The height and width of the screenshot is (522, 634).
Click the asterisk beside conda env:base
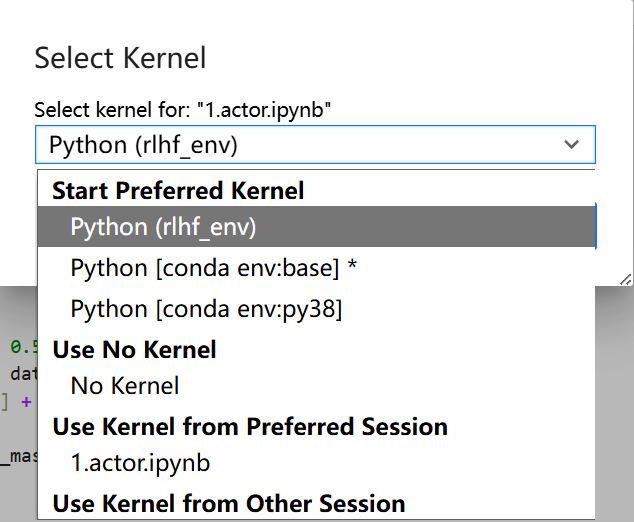pos(350,268)
